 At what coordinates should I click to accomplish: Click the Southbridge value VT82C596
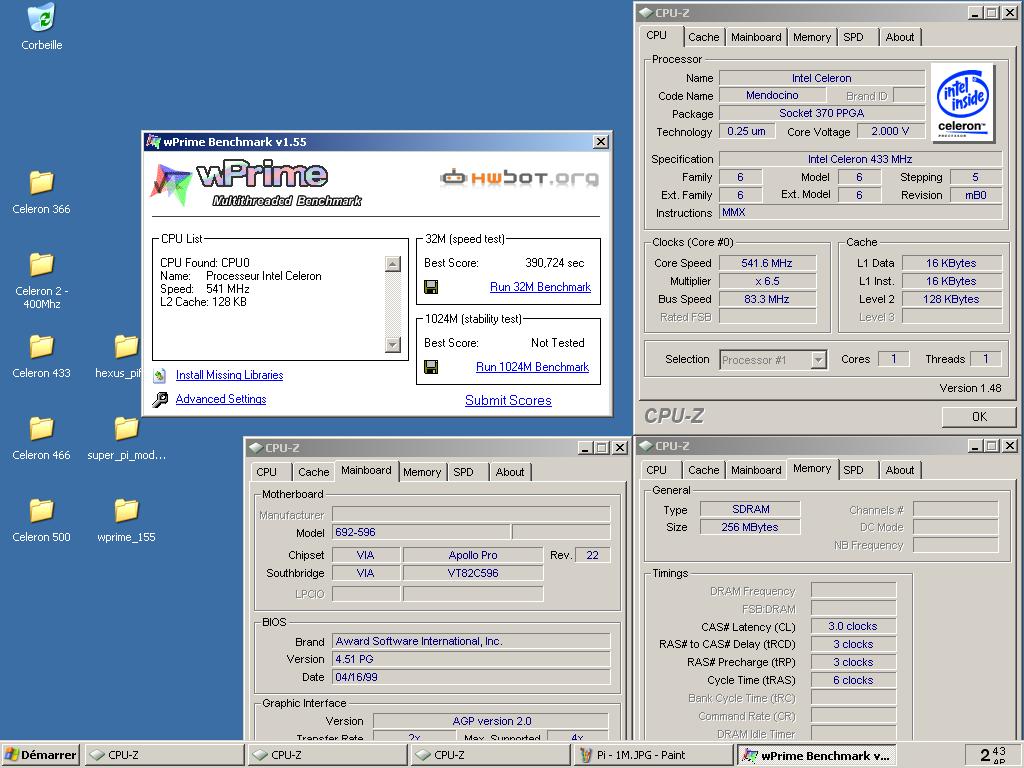(473, 573)
